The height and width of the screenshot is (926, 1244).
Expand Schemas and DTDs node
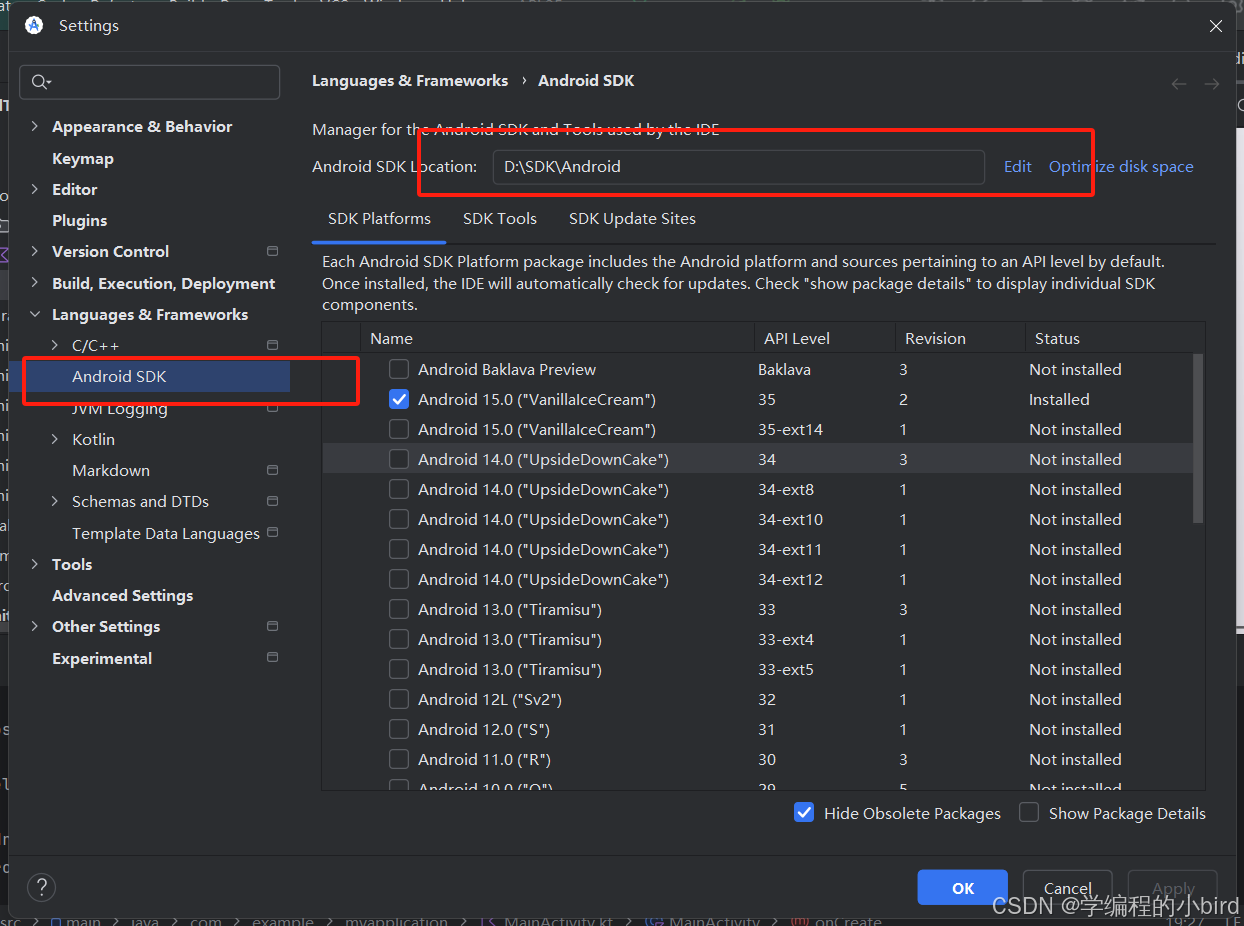pos(55,501)
